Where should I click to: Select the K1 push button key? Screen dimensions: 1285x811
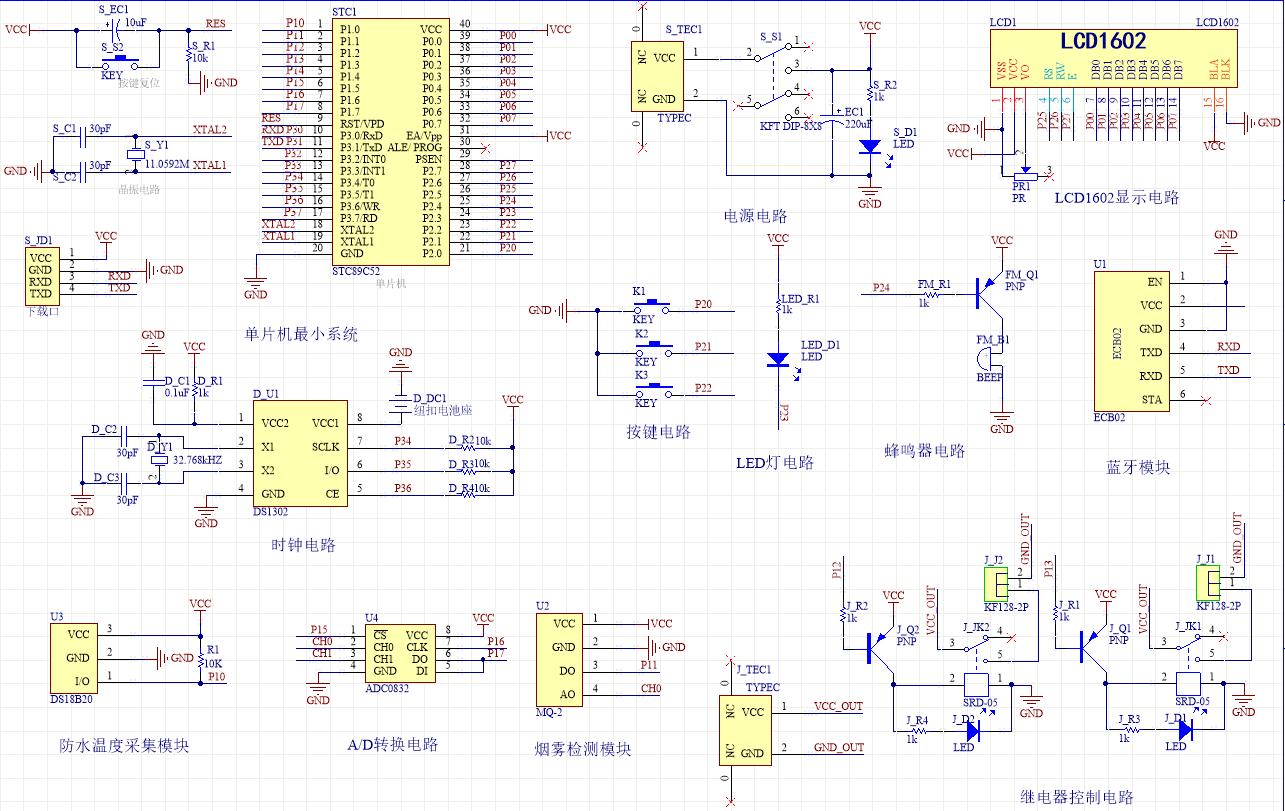tap(655, 304)
